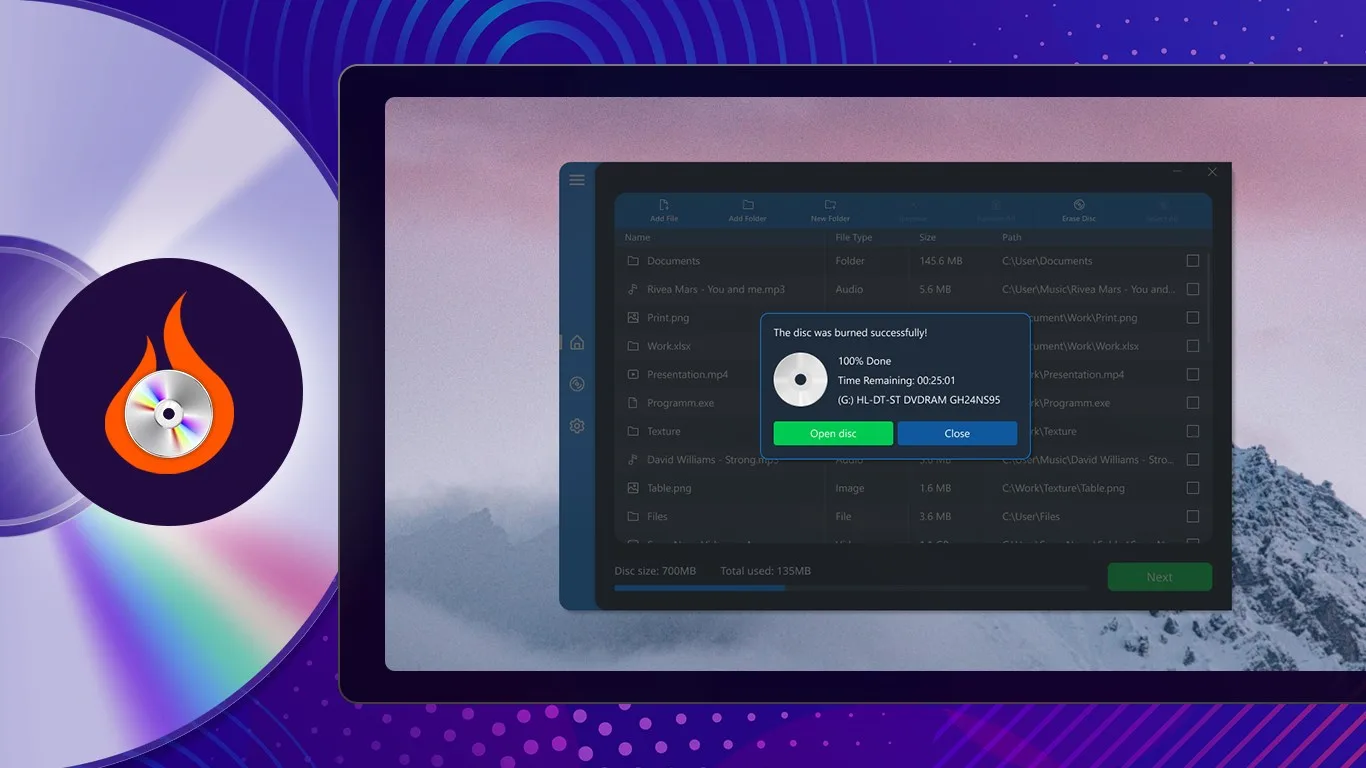Click the Add File toolbar icon
This screenshot has width=1366, height=768.
(664, 210)
